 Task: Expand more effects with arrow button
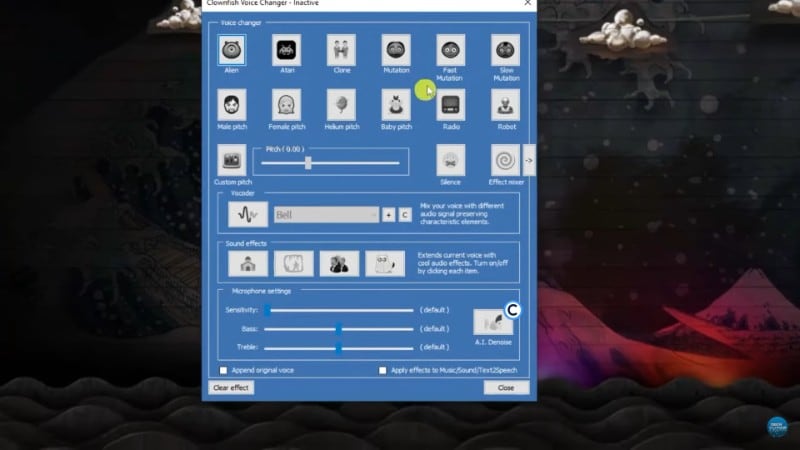(529, 160)
